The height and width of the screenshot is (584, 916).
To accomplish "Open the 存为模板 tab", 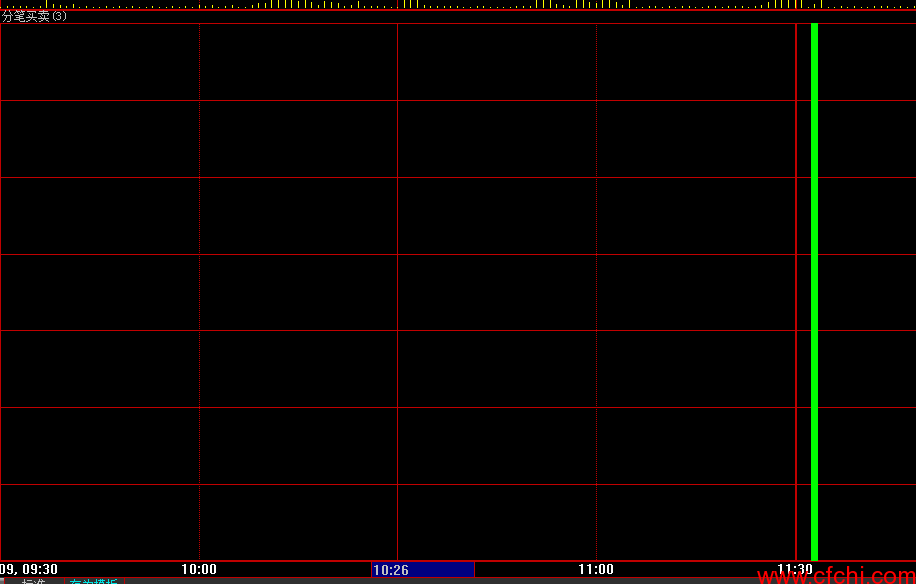I will pos(93,581).
